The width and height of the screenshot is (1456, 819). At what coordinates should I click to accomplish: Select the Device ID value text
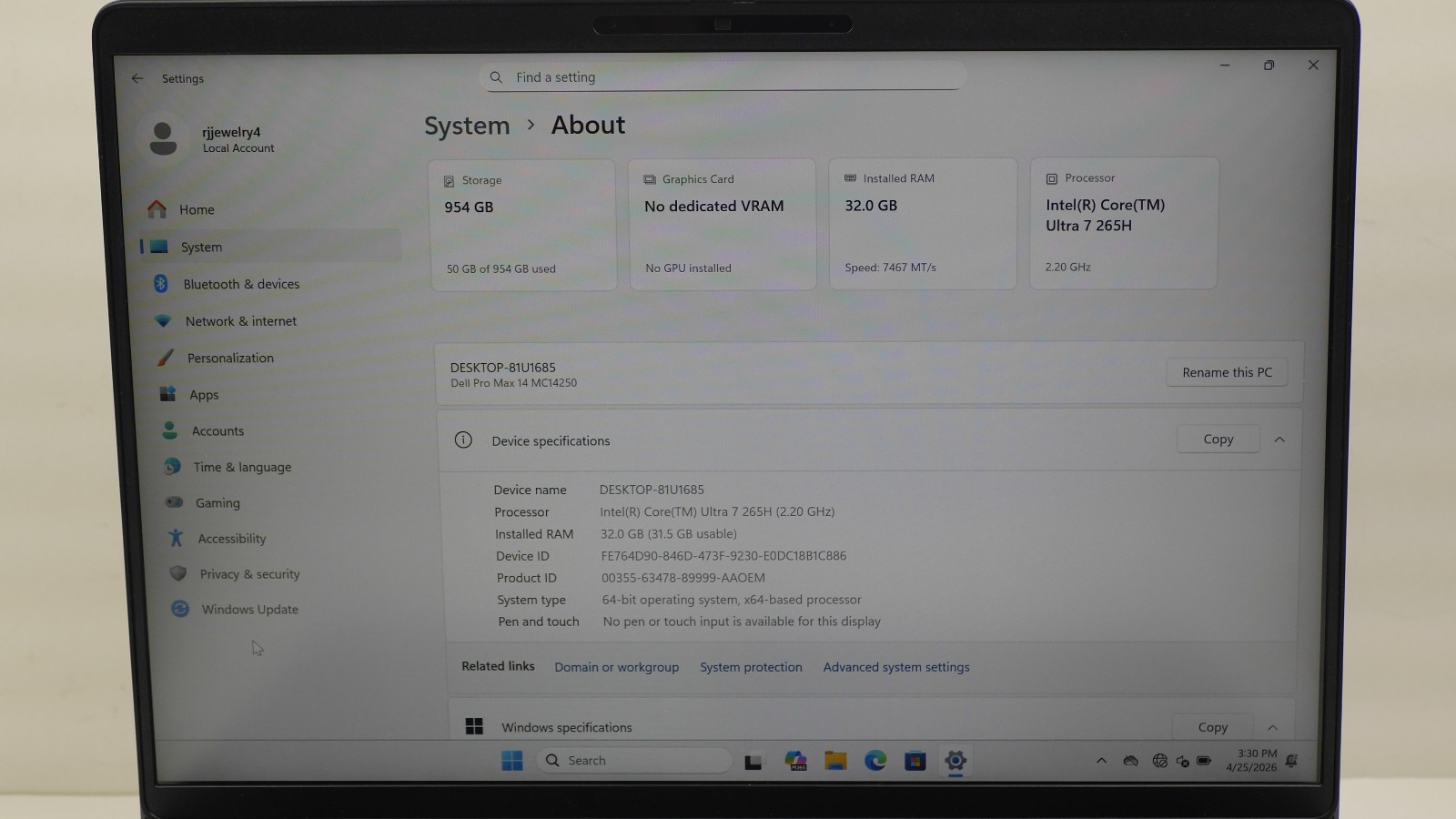[723, 556]
